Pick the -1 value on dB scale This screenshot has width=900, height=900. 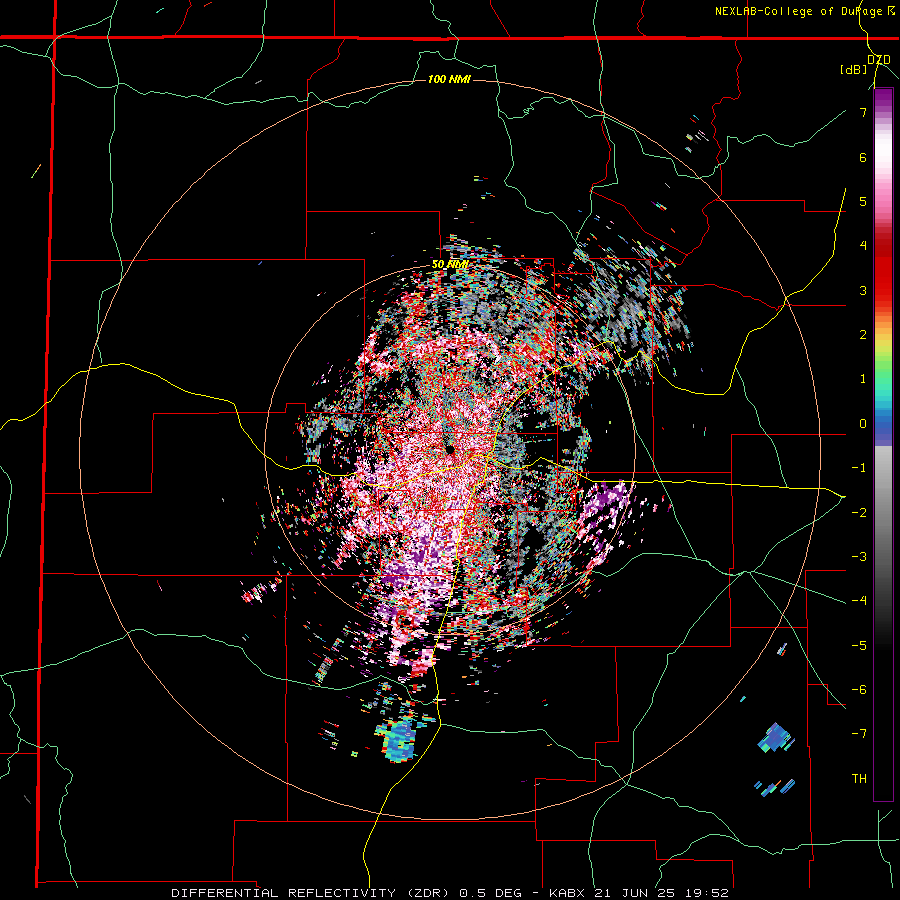coord(859,468)
